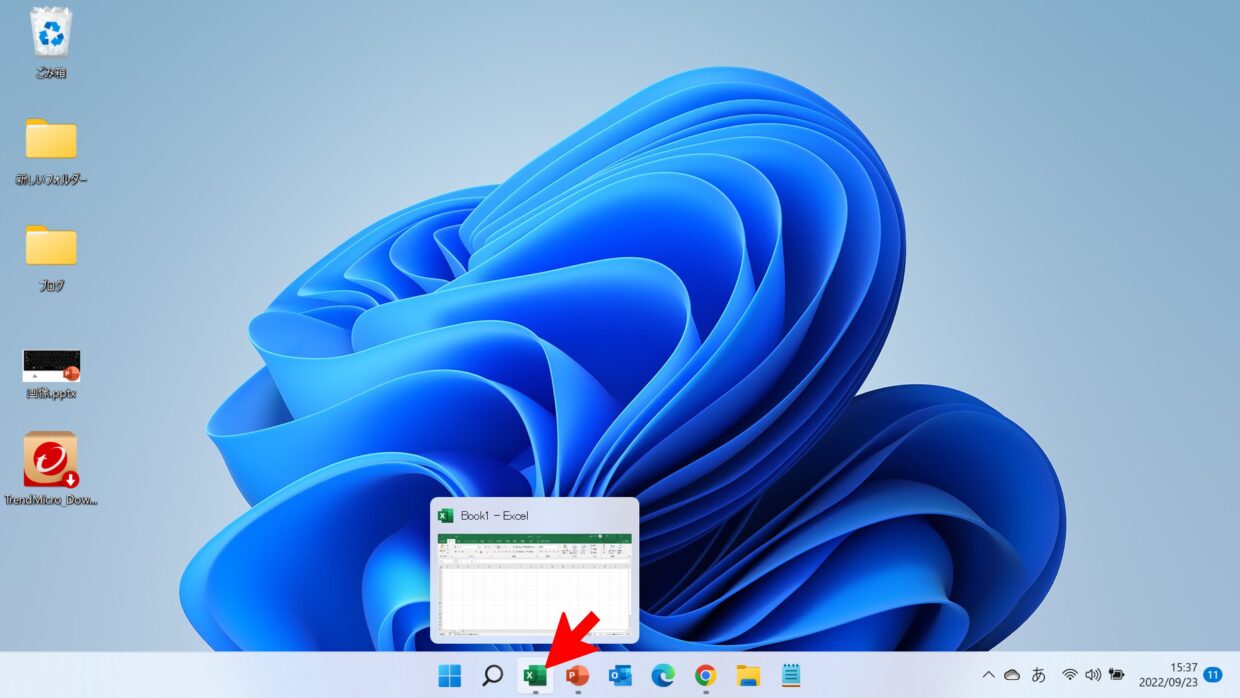Open PowerPoint from the taskbar

pyautogui.click(x=577, y=676)
